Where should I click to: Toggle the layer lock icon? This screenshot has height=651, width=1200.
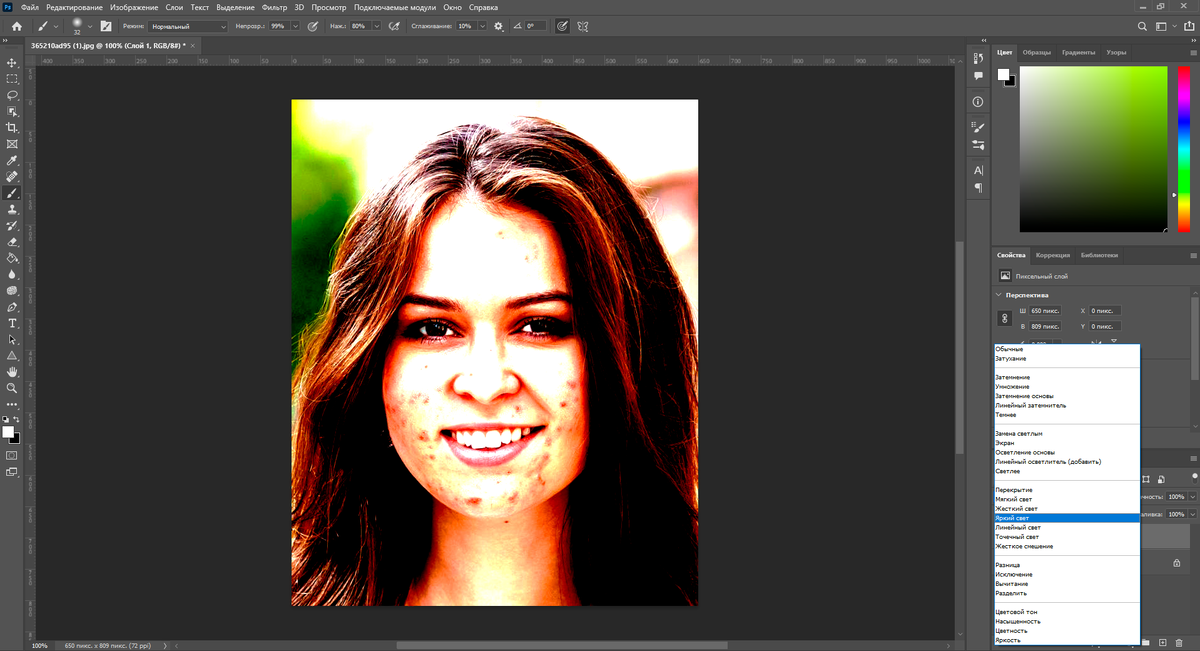[1176, 563]
